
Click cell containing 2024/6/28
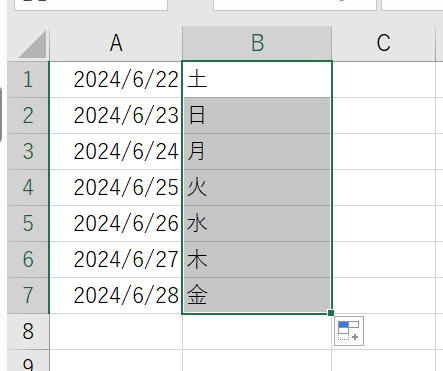point(116,295)
